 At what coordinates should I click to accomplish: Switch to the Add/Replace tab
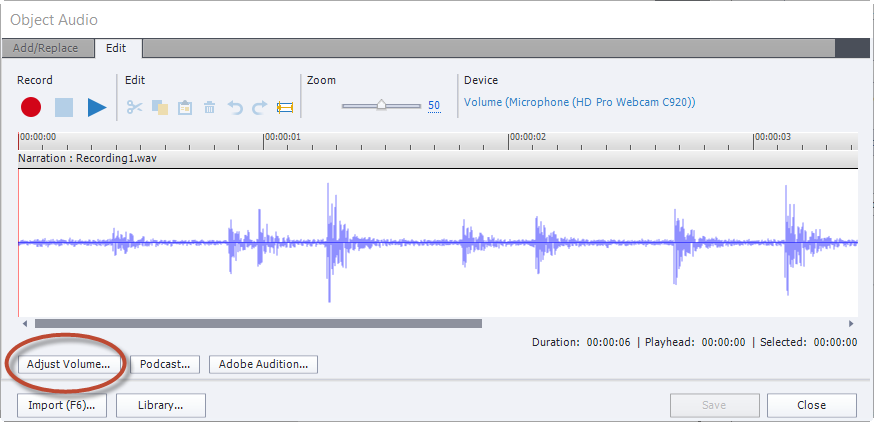tap(48, 48)
